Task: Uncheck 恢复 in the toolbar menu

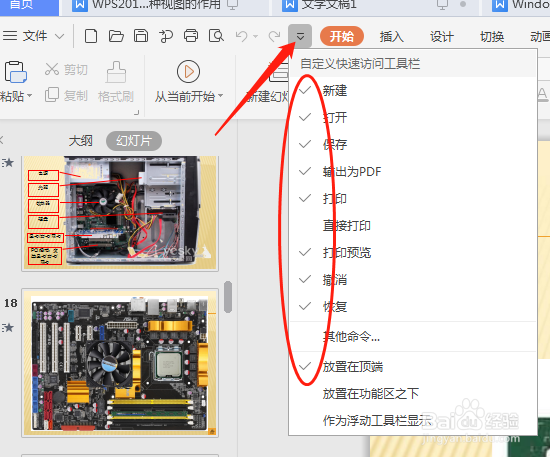Action: [413, 307]
